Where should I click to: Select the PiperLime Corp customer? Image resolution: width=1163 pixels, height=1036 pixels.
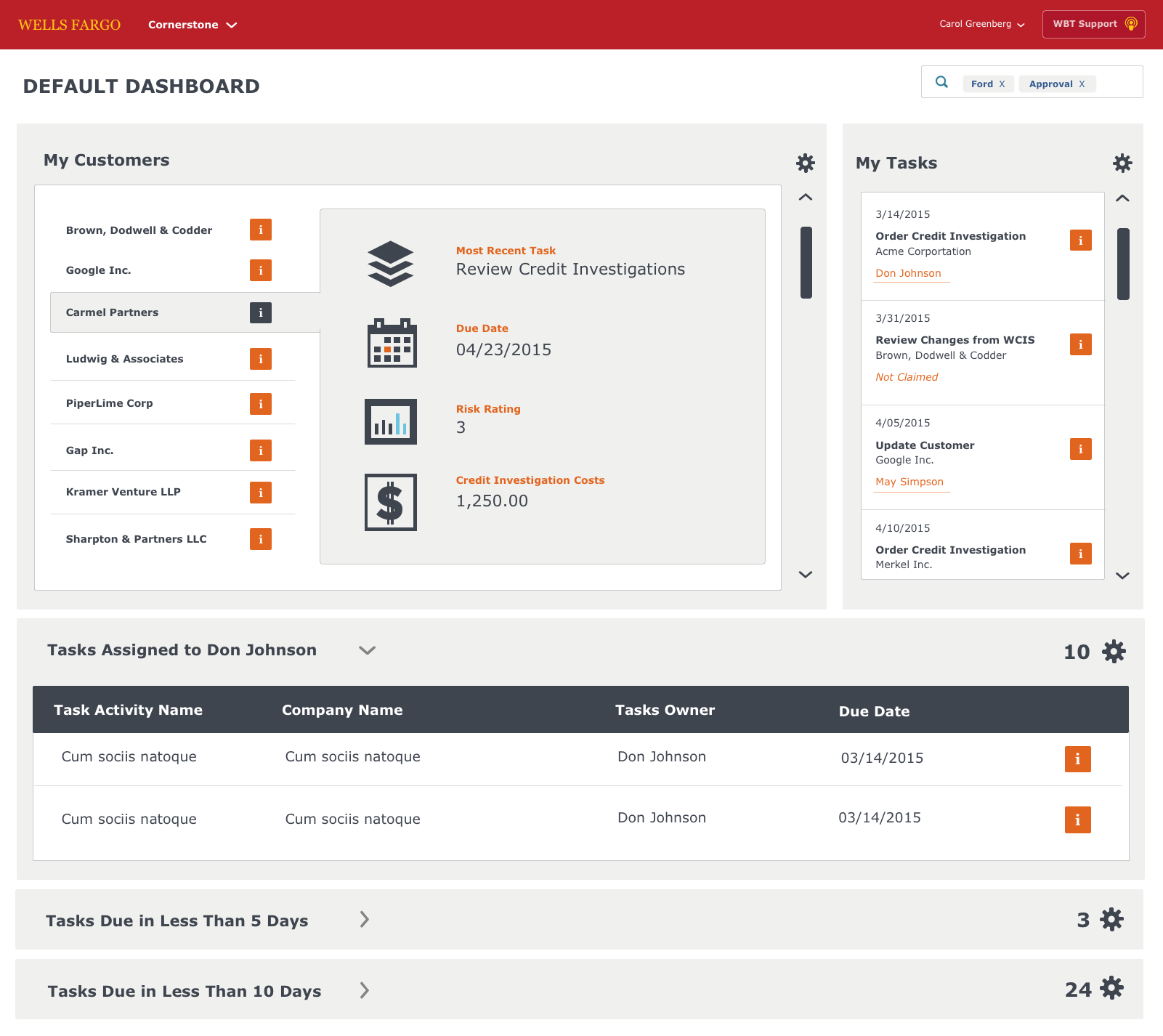pos(109,403)
